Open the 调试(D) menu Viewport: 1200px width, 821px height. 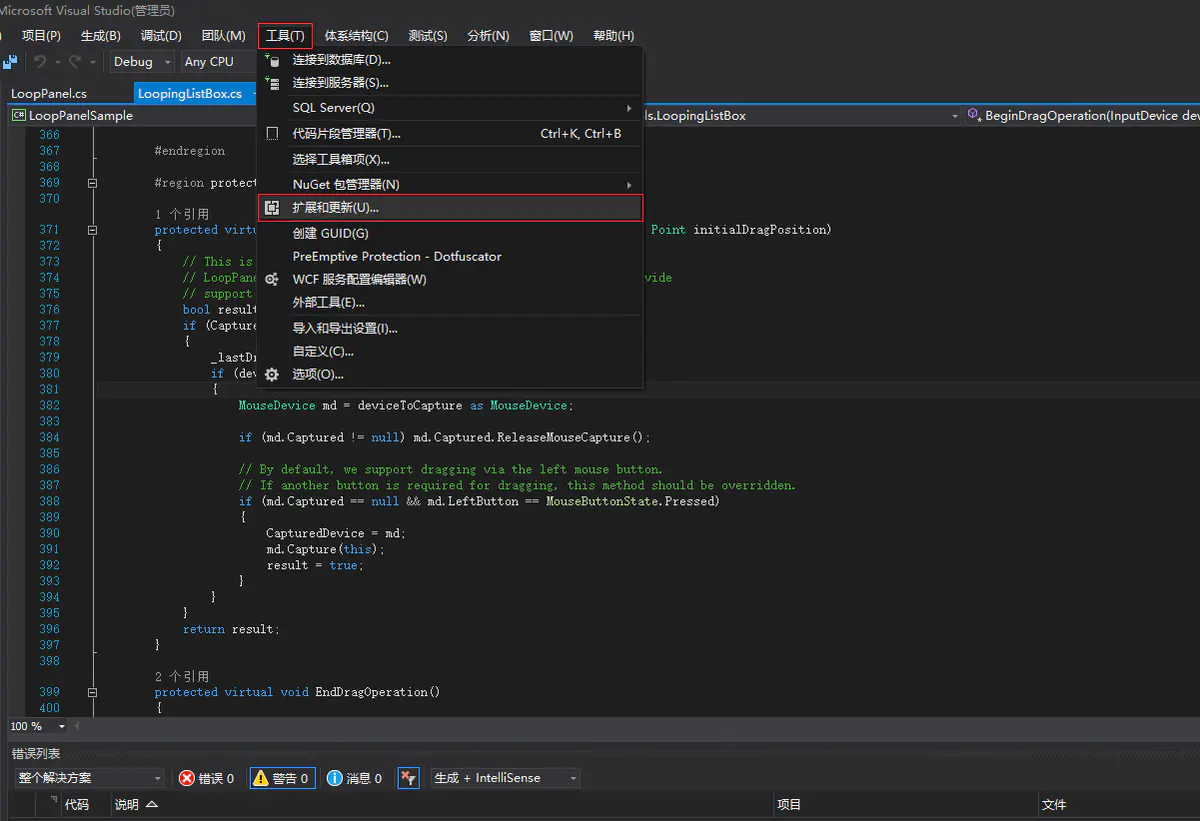pos(161,36)
